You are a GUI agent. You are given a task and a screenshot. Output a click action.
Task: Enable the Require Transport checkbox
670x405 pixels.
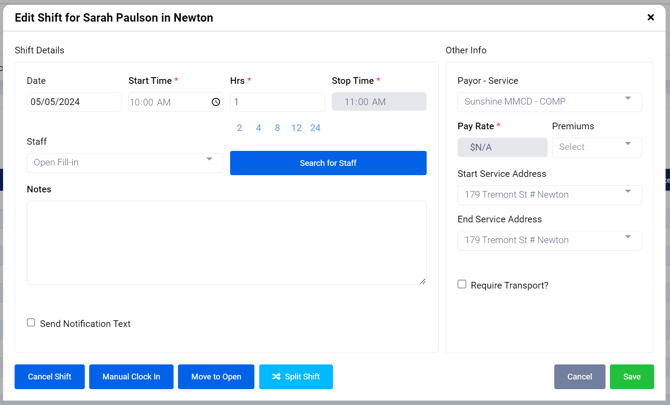(462, 284)
